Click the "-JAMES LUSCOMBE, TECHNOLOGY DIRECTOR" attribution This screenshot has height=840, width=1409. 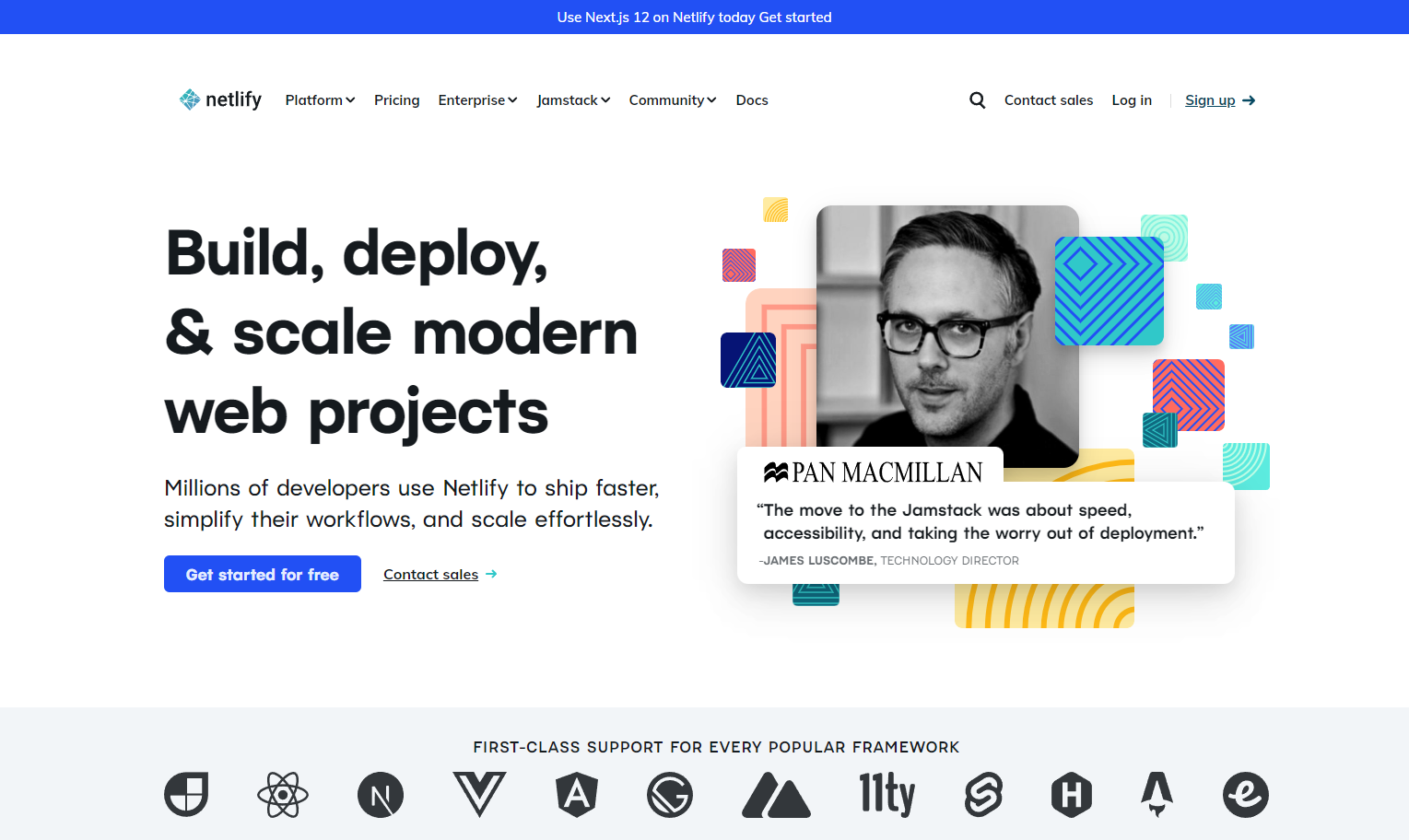pyautogui.click(x=888, y=560)
